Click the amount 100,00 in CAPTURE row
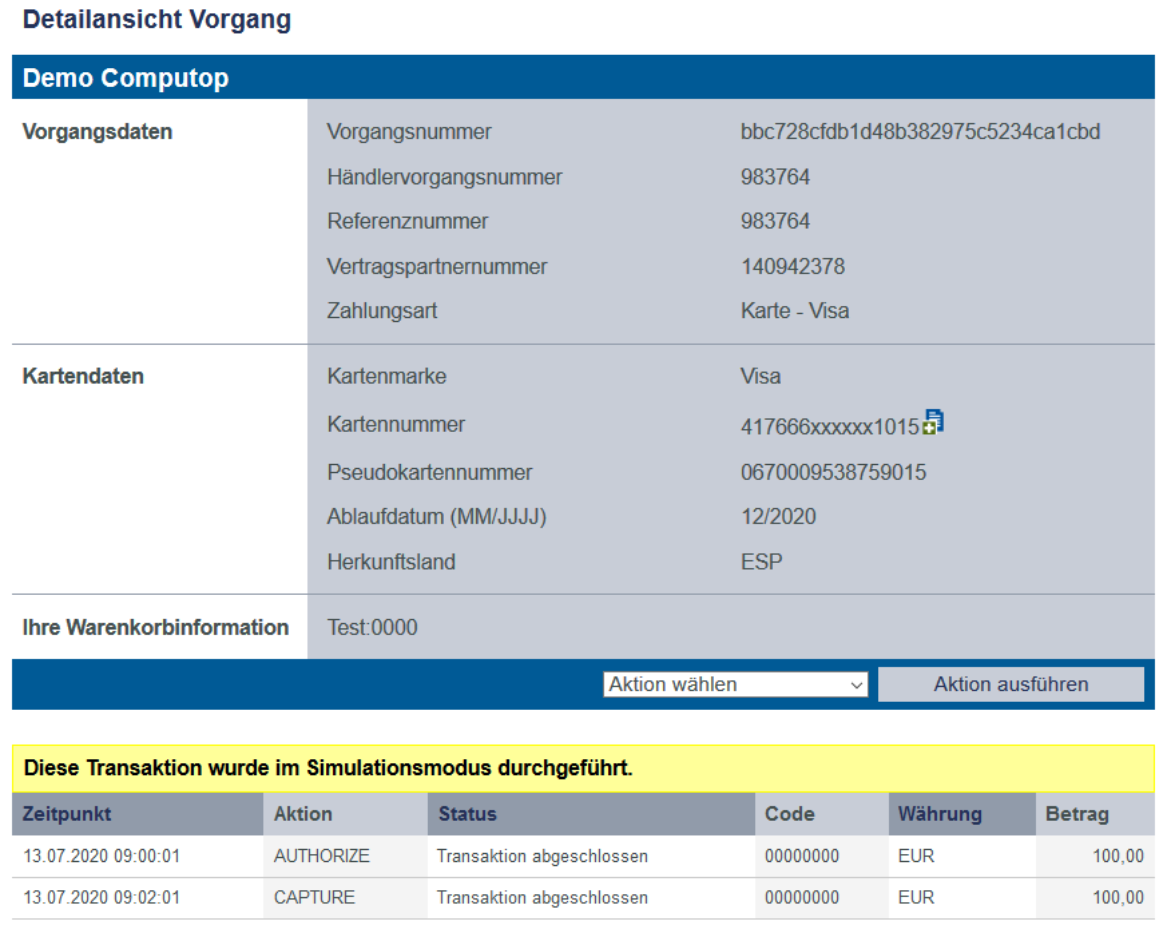Viewport: 1171px width, 925px height. [x=1118, y=897]
